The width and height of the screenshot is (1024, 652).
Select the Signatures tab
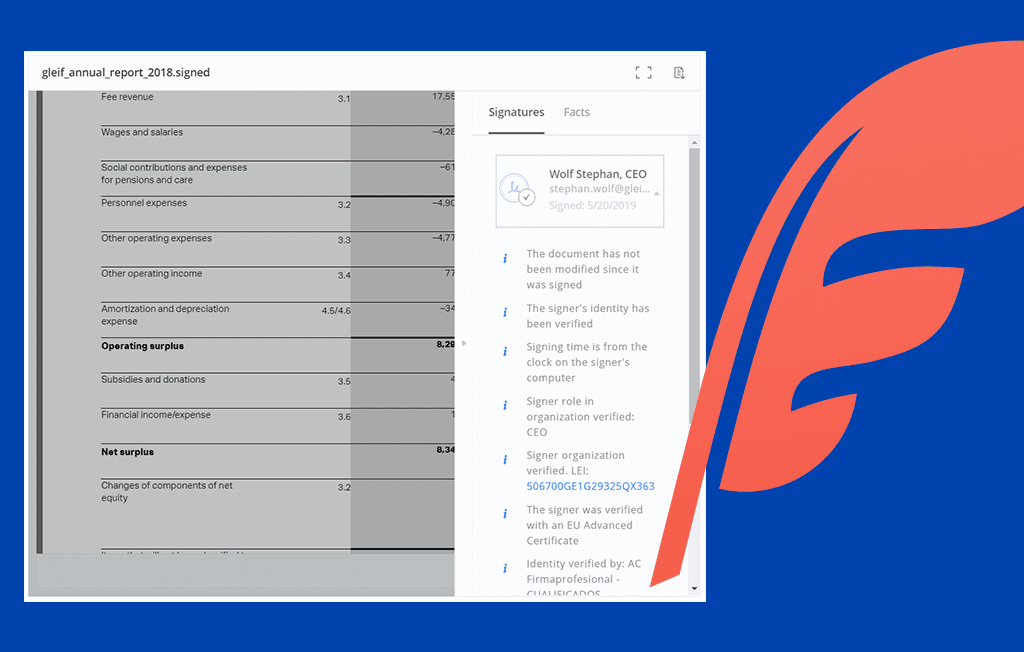516,112
